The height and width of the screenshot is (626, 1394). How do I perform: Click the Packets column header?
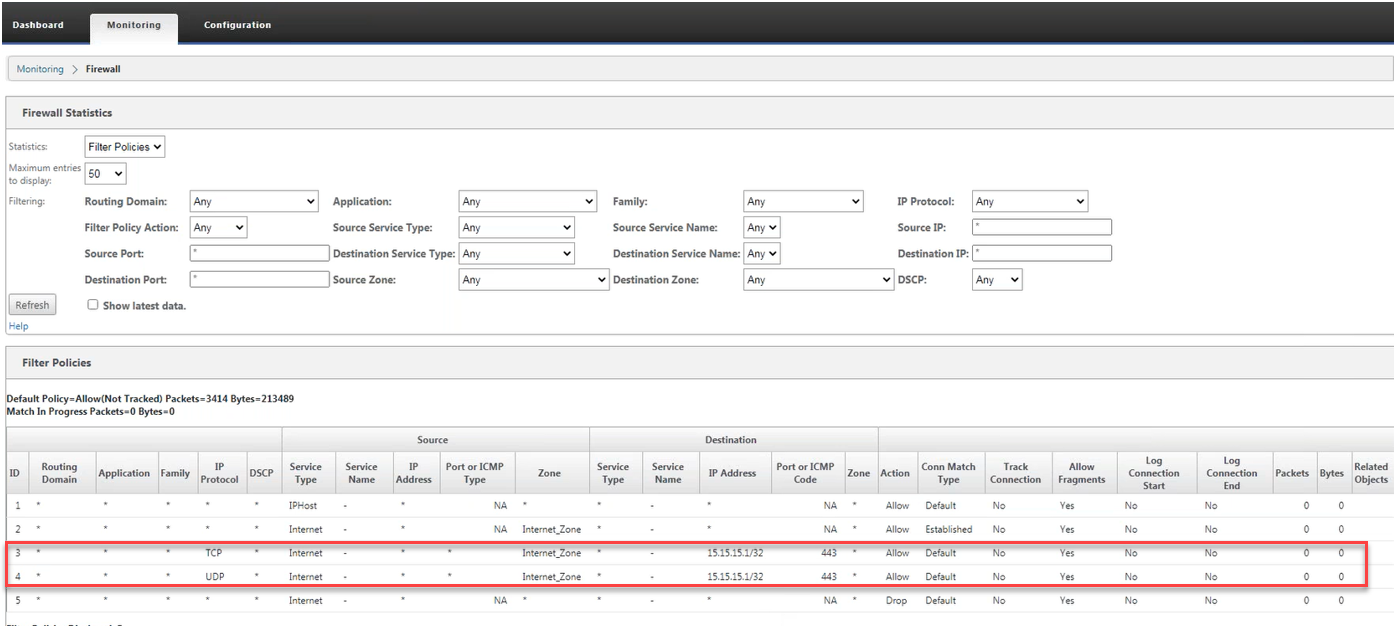tap(1291, 473)
